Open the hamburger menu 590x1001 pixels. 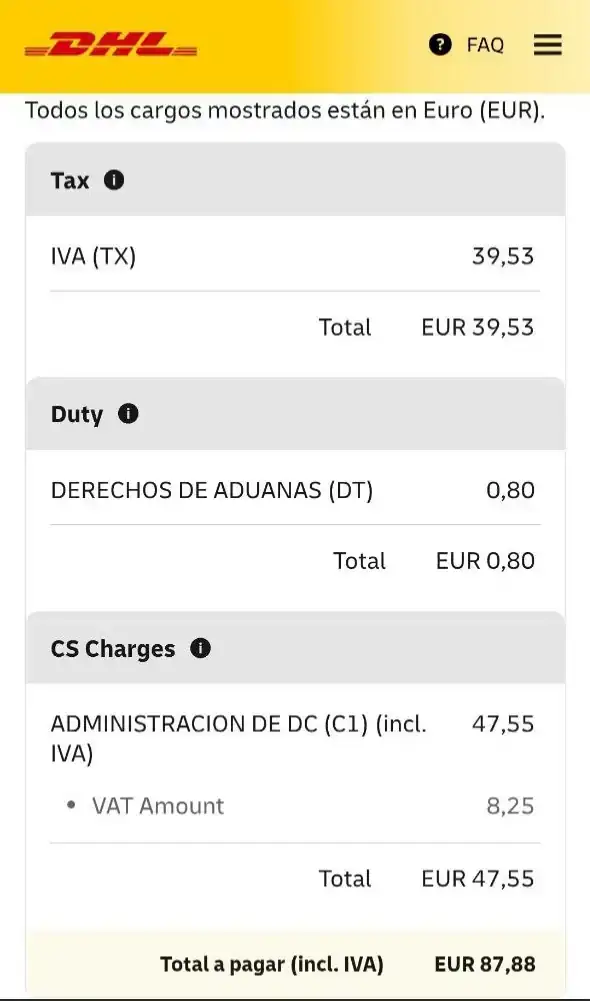547,45
